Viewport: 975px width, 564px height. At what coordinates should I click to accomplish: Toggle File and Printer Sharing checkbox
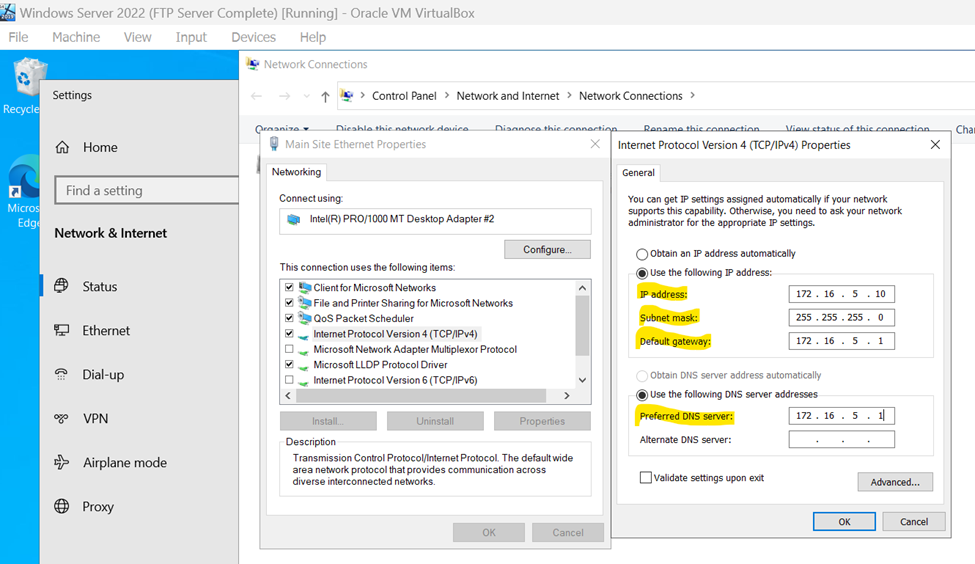point(289,303)
